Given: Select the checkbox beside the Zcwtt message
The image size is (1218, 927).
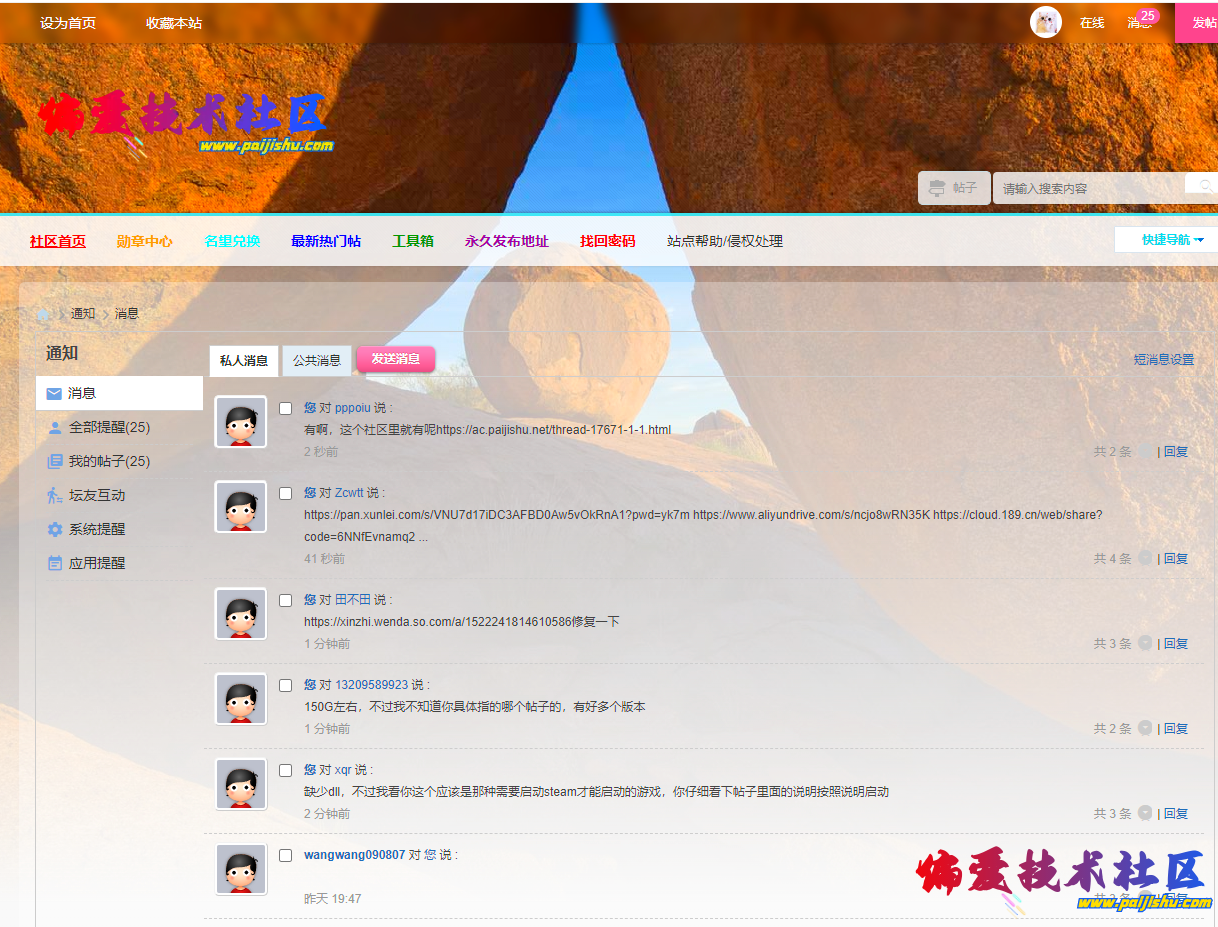Looking at the screenshot, I should coord(286,493).
